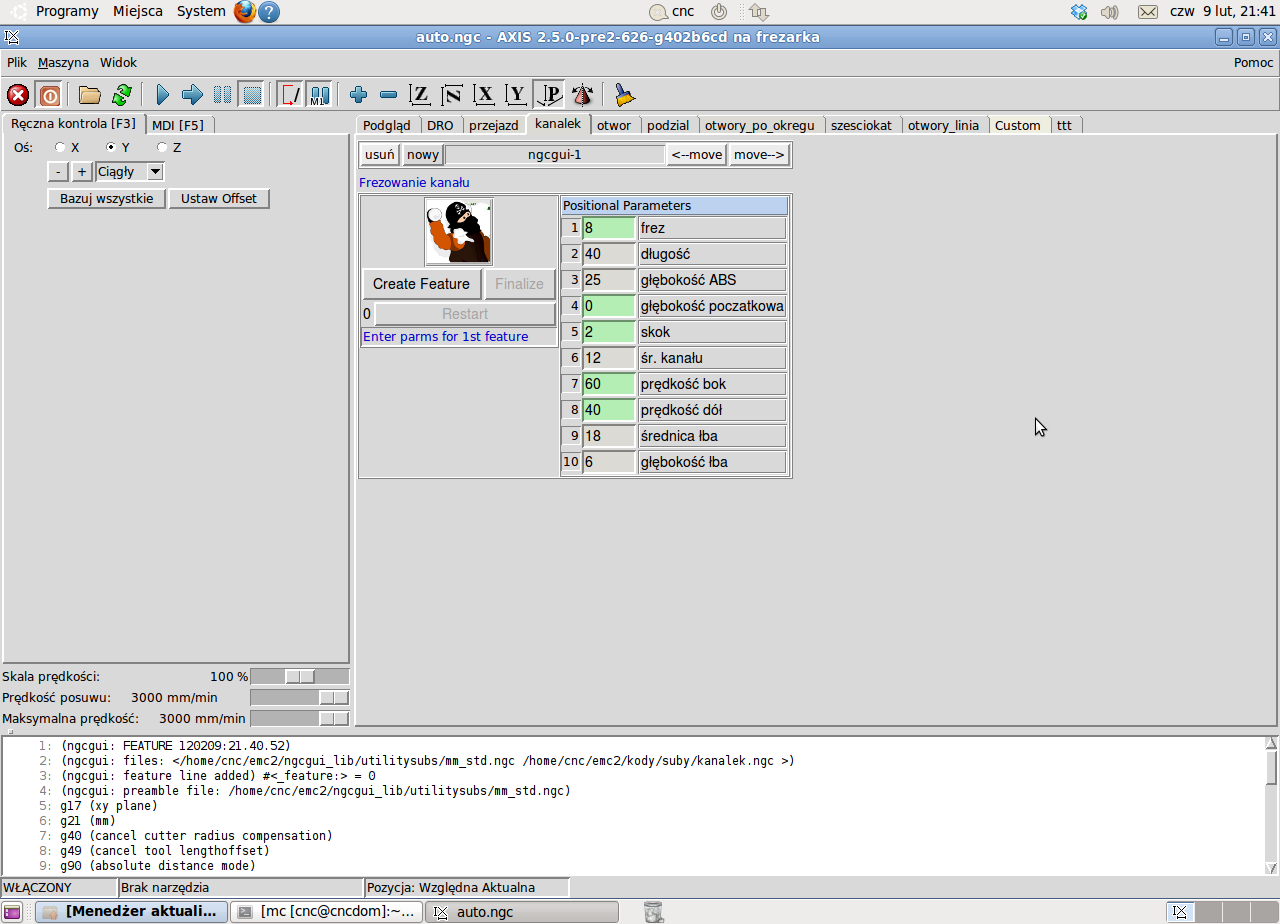
Task: Open the help icon in top panel
Action: tap(269, 12)
